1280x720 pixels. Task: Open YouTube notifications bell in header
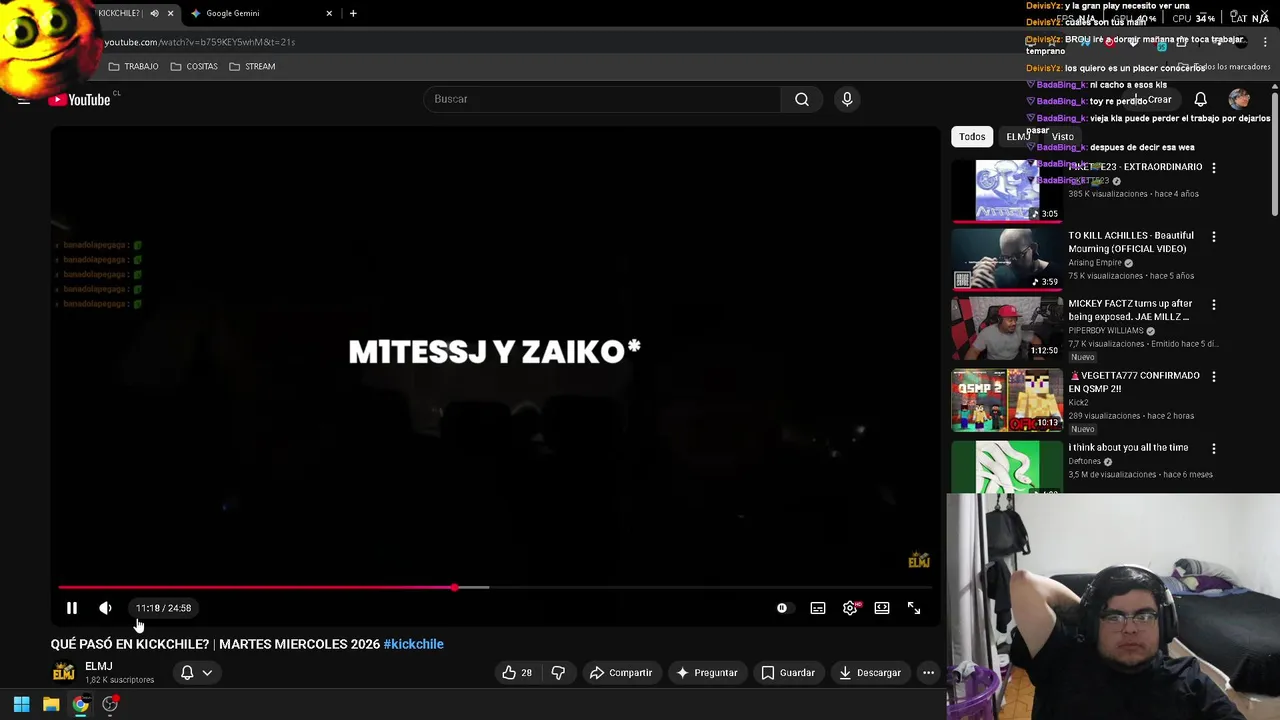1200,99
